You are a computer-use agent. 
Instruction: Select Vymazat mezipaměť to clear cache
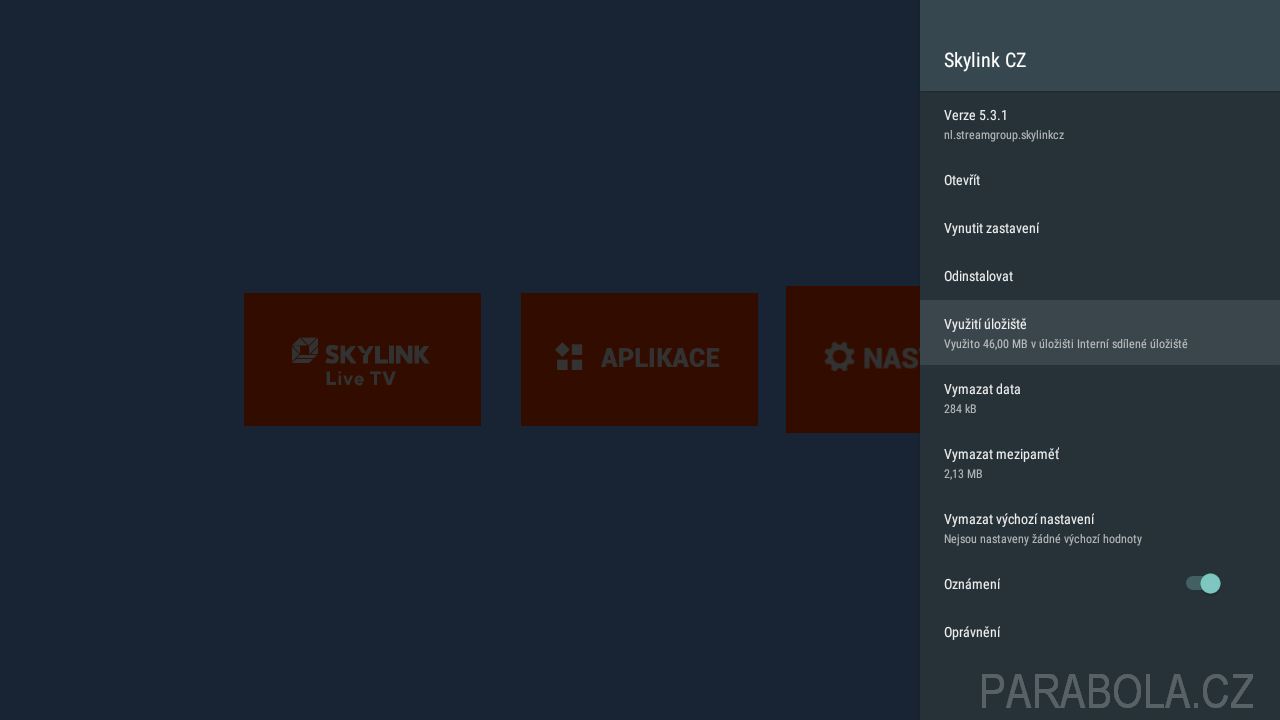(1100, 463)
